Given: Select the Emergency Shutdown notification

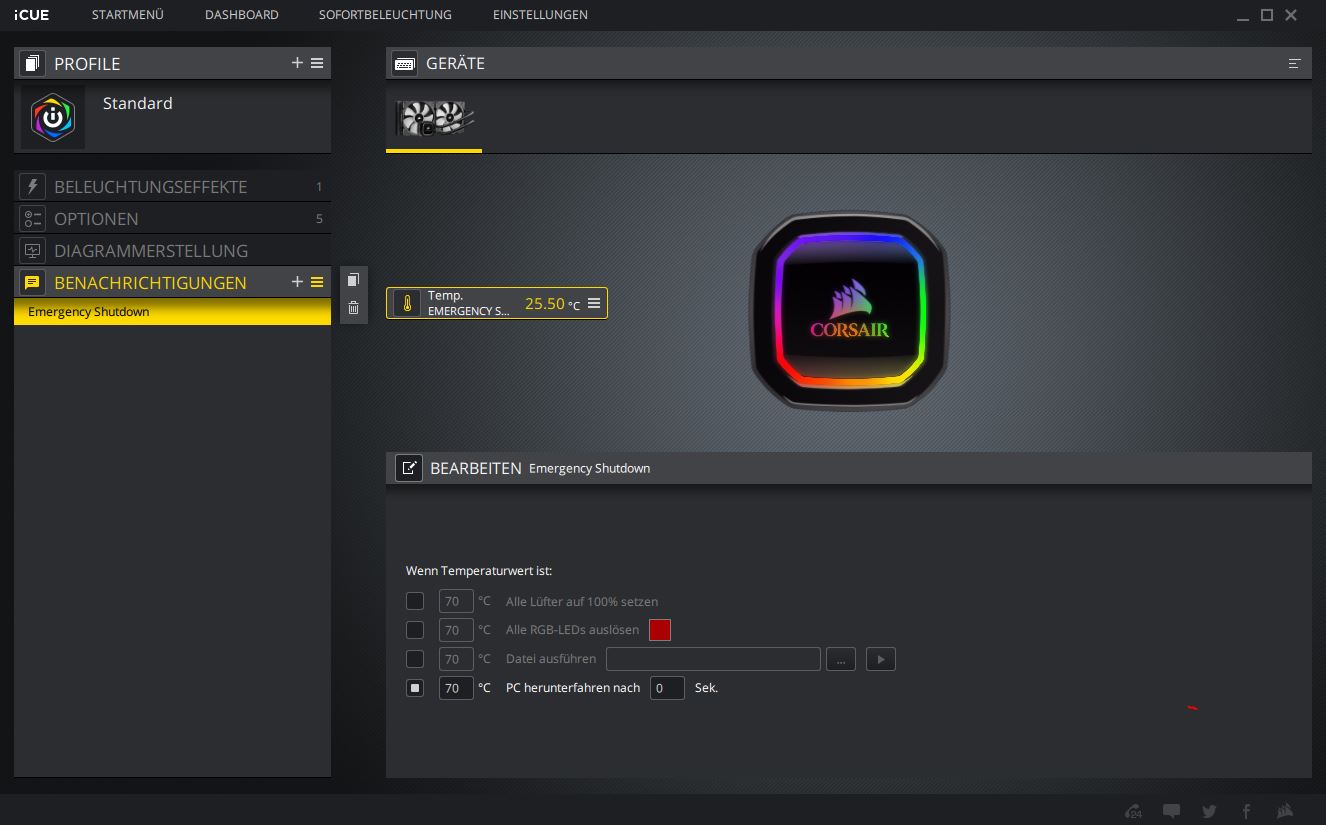Looking at the screenshot, I should pyautogui.click(x=172, y=312).
